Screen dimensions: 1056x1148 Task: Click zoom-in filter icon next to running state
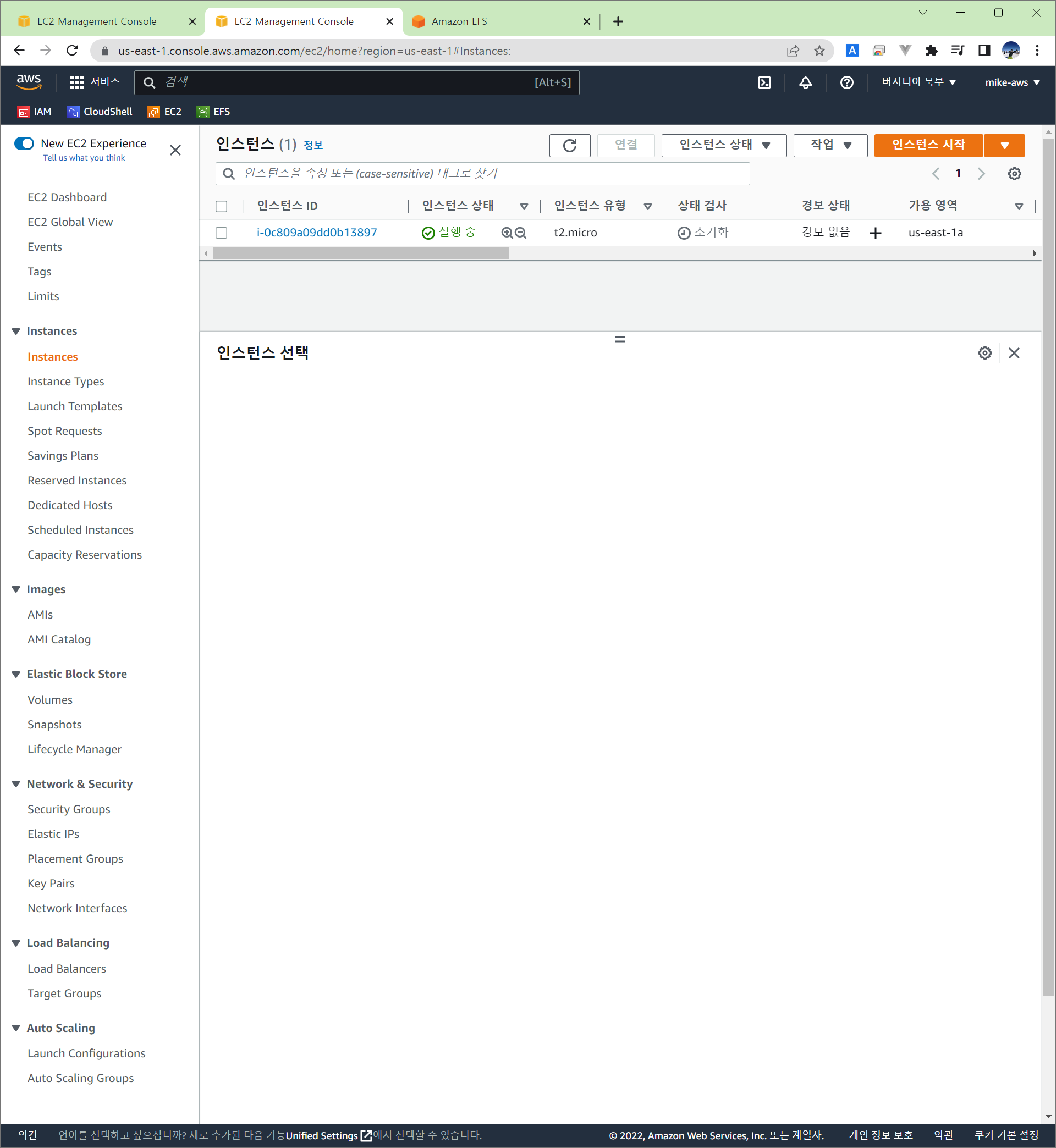pyautogui.click(x=507, y=233)
